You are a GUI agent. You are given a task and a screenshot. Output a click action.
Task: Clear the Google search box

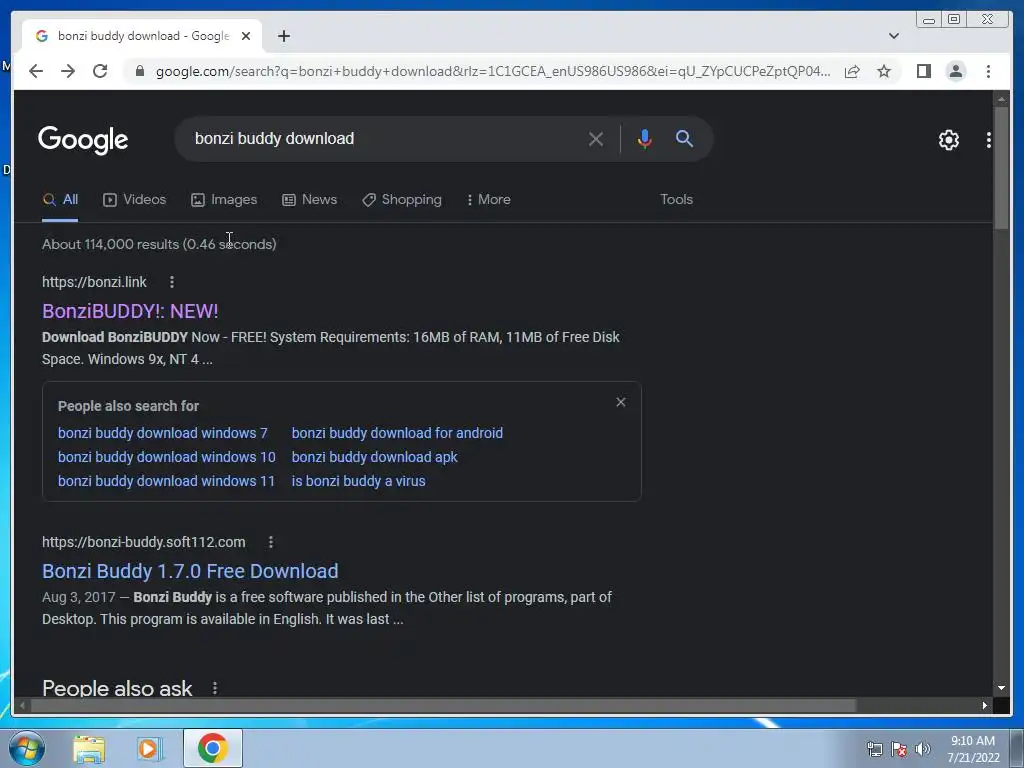595,138
